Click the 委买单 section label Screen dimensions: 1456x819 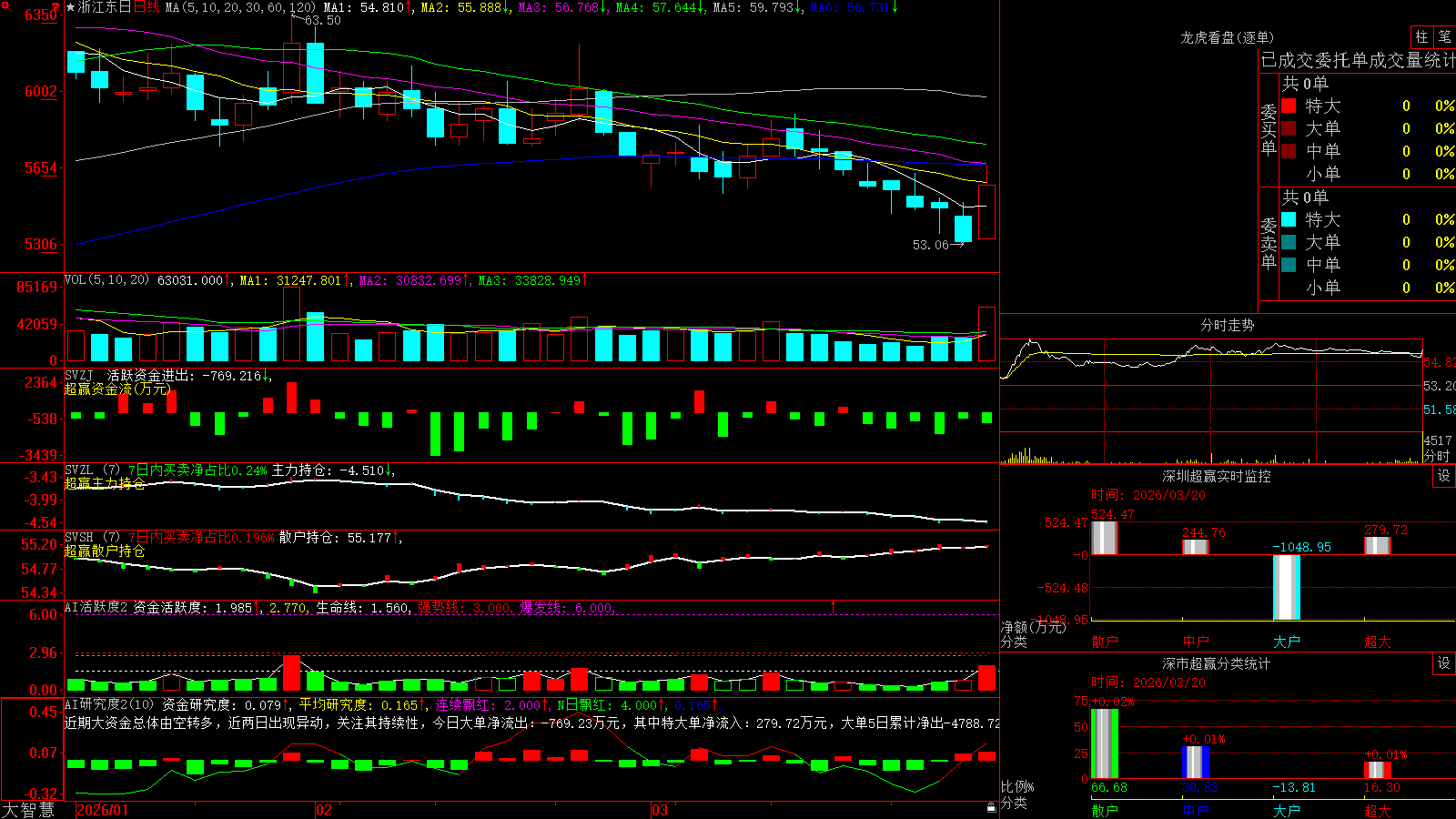click(x=1269, y=129)
